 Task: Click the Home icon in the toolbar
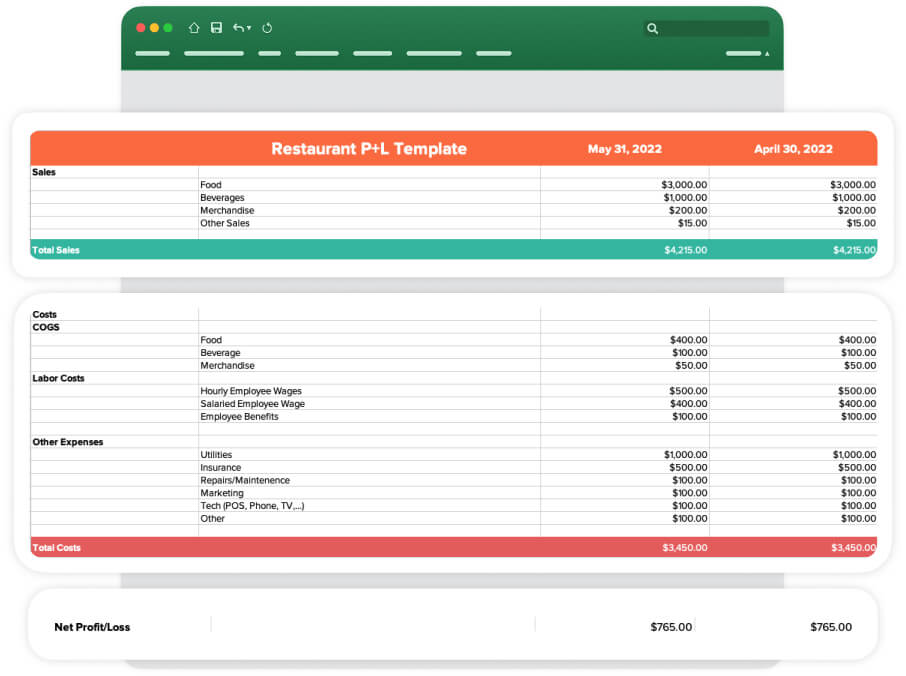pyautogui.click(x=194, y=28)
